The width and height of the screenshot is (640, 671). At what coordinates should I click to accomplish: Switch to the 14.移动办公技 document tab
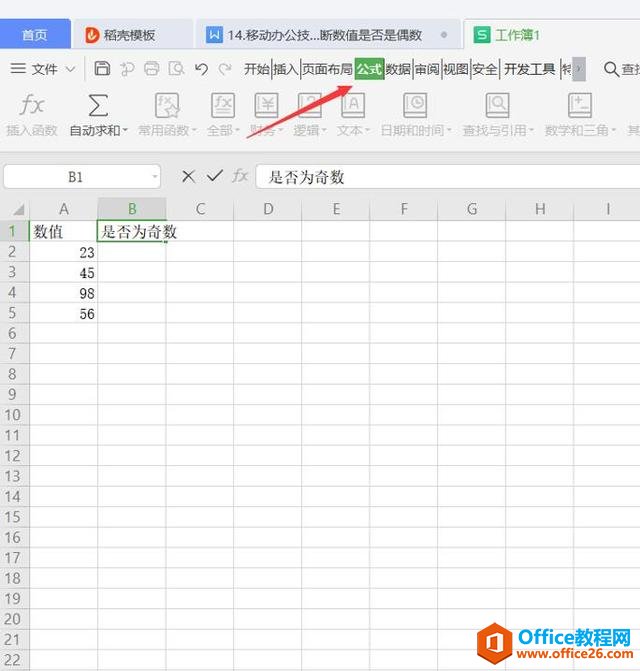click(x=327, y=35)
